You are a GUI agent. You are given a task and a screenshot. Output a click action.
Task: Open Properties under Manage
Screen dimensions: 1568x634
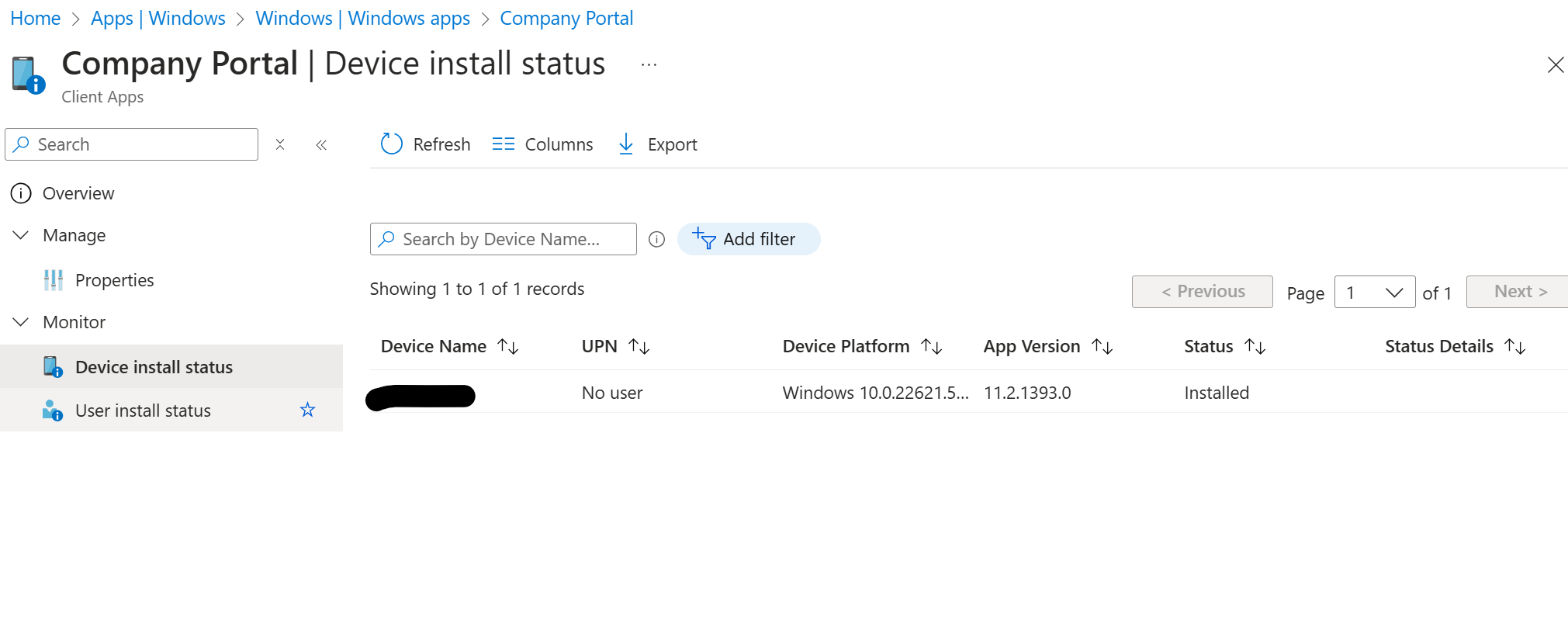point(114,280)
